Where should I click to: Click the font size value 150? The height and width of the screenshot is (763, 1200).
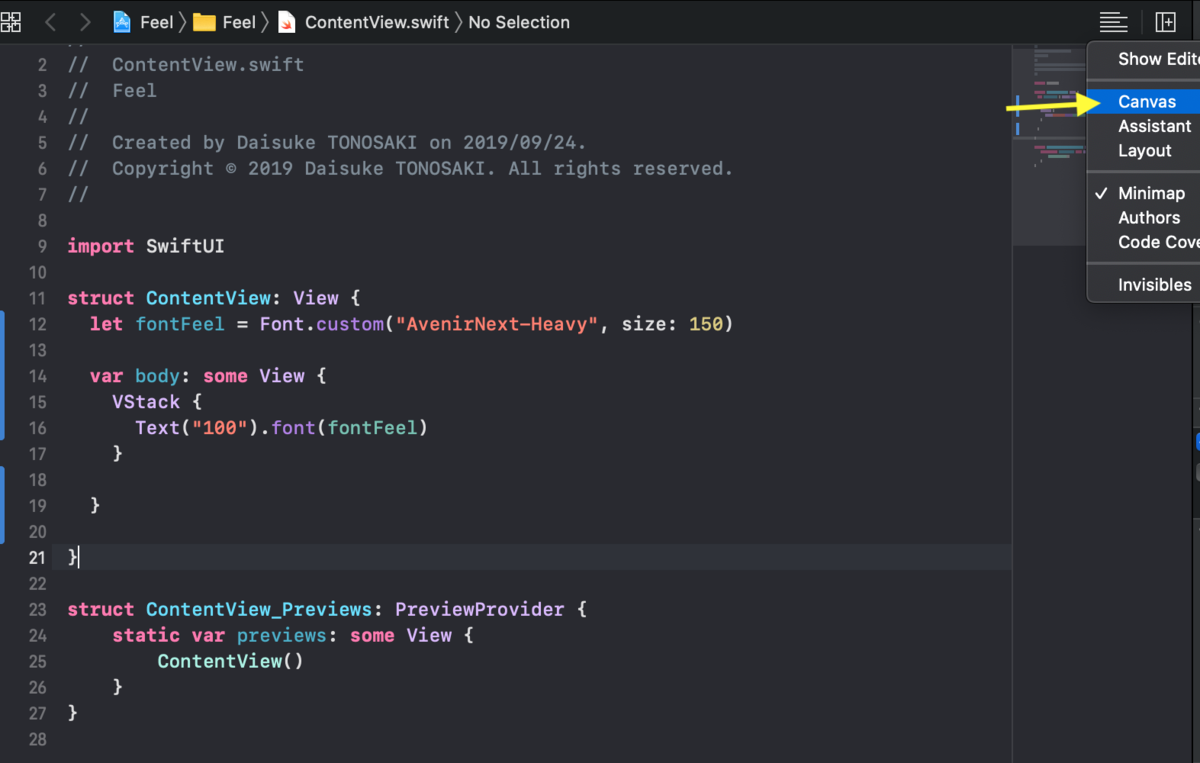[705, 324]
